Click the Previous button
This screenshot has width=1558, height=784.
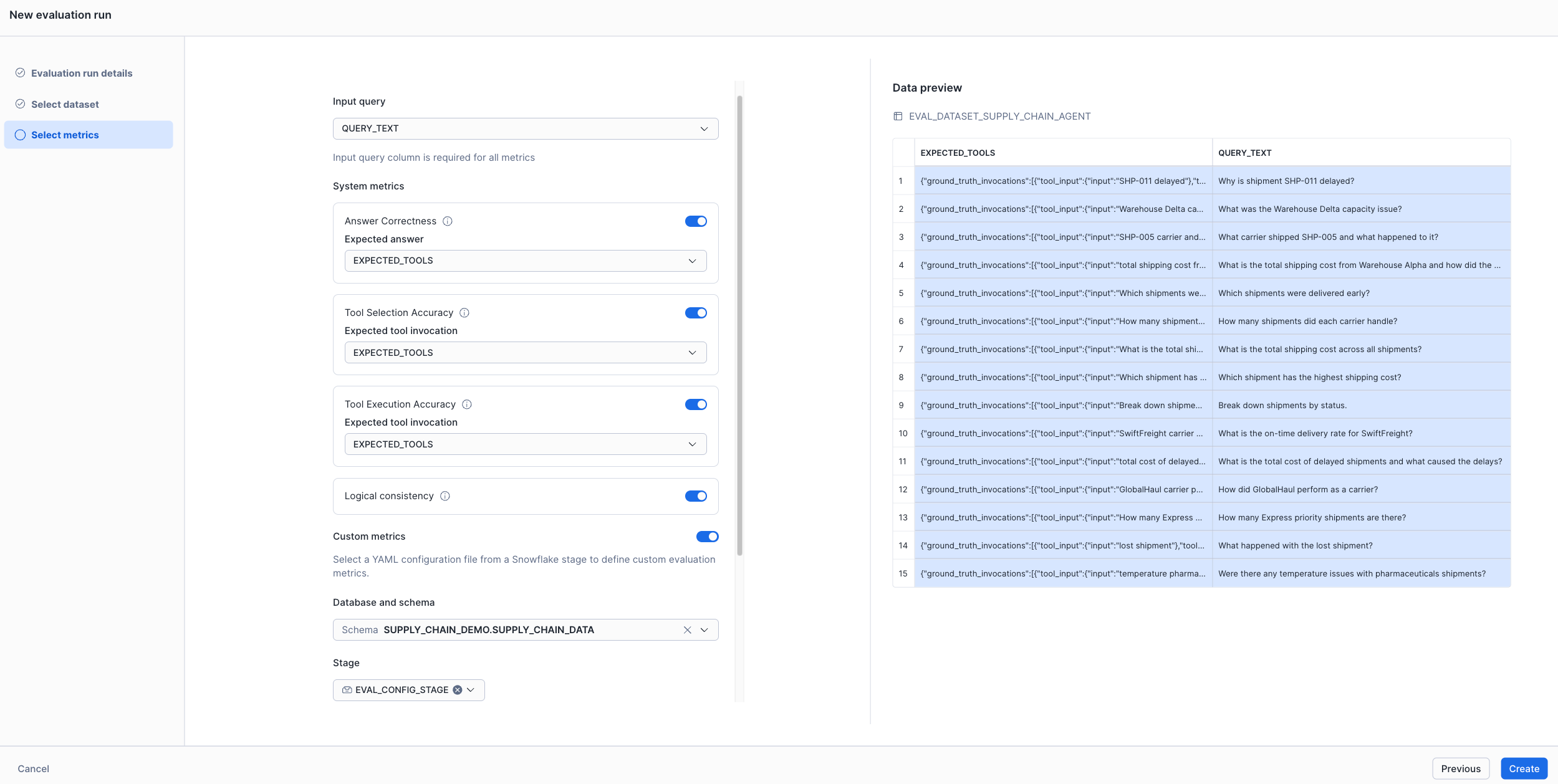pos(1461,768)
